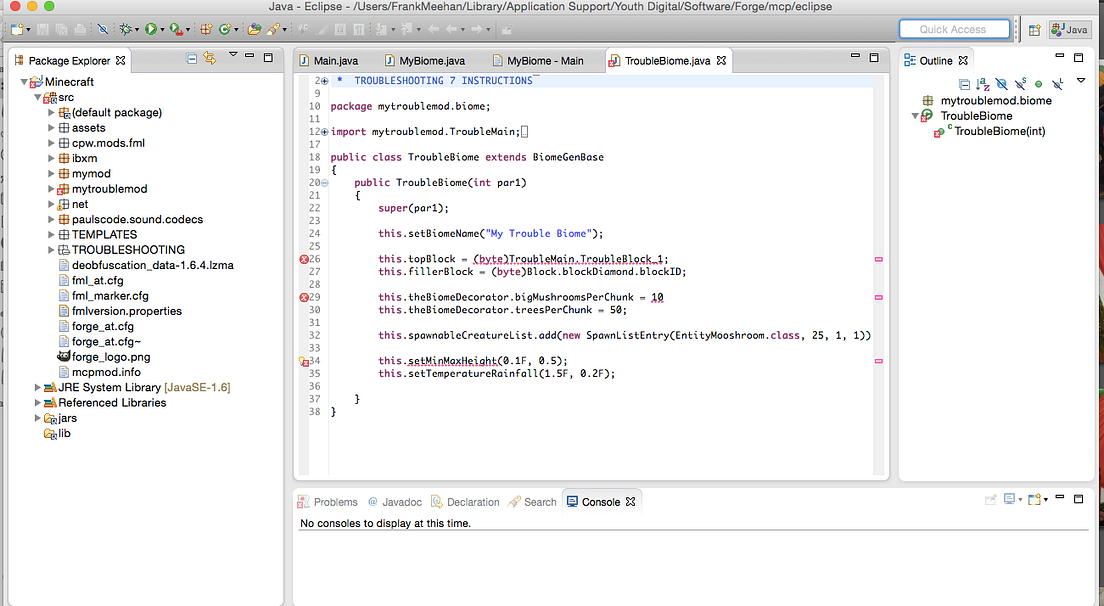Click the Print icon on the toolbar
1104x606 pixels.
click(x=80, y=29)
